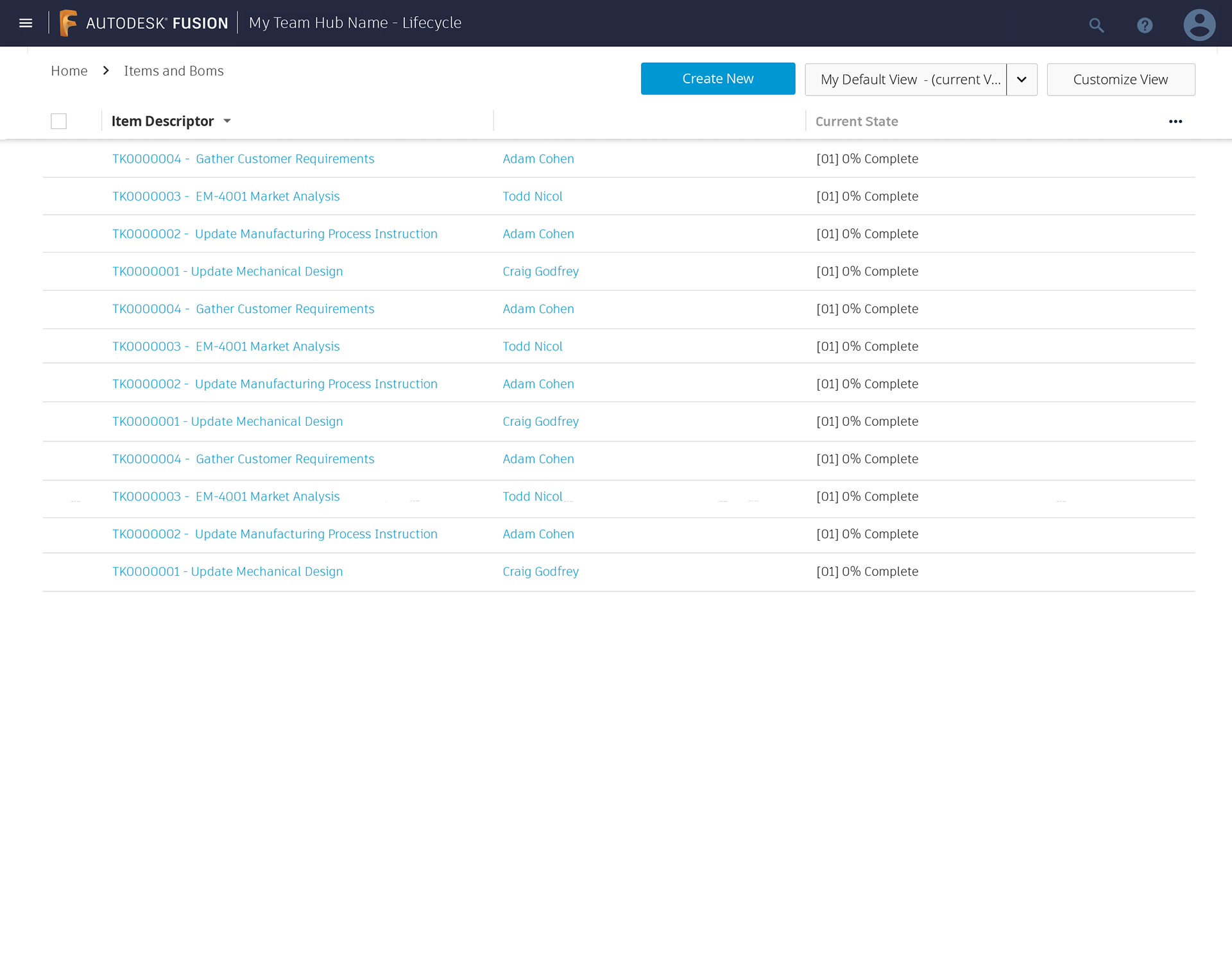Click the Create New button
1232x962 pixels.
coord(717,79)
